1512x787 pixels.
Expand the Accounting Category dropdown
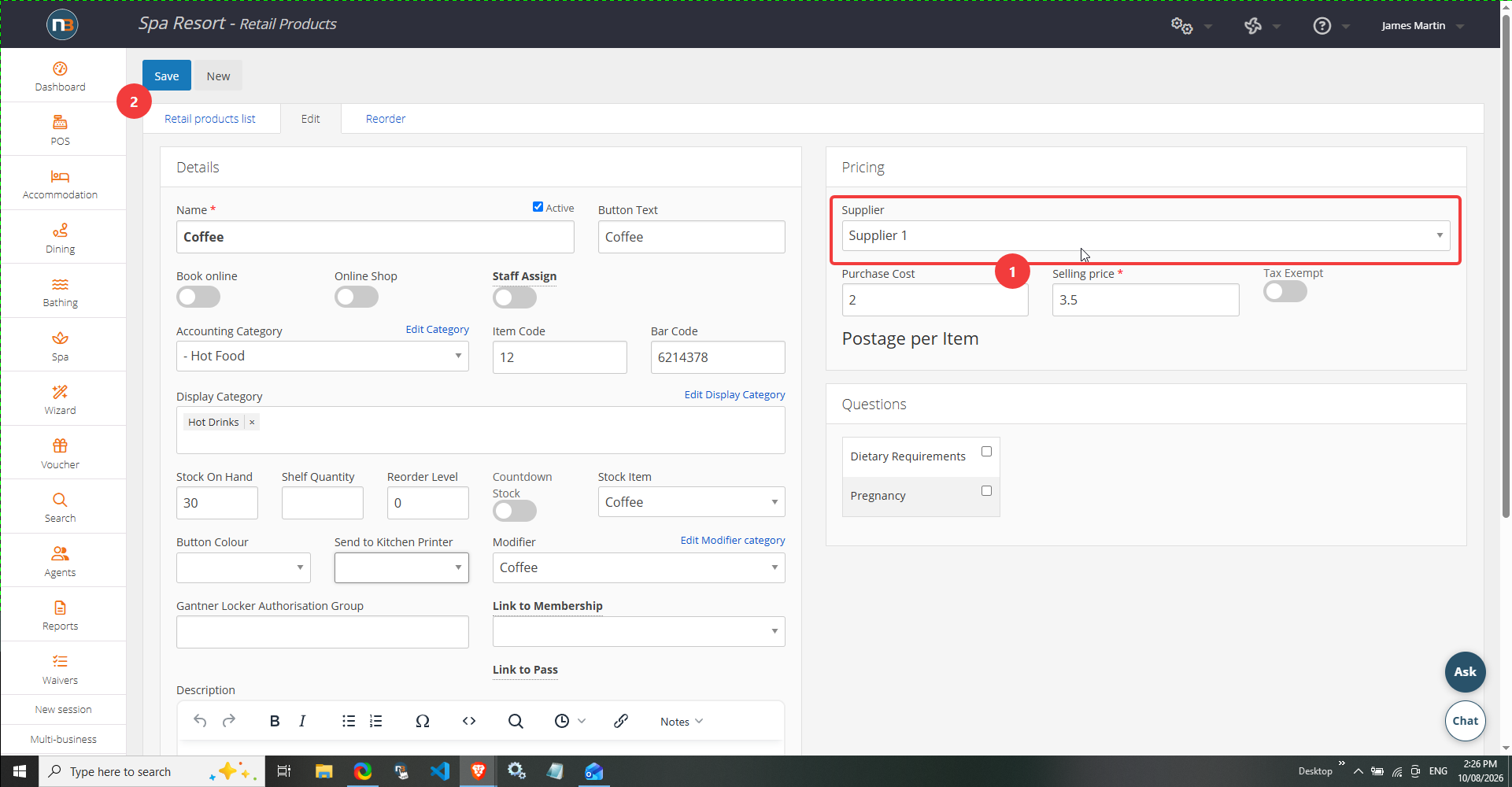coord(323,357)
